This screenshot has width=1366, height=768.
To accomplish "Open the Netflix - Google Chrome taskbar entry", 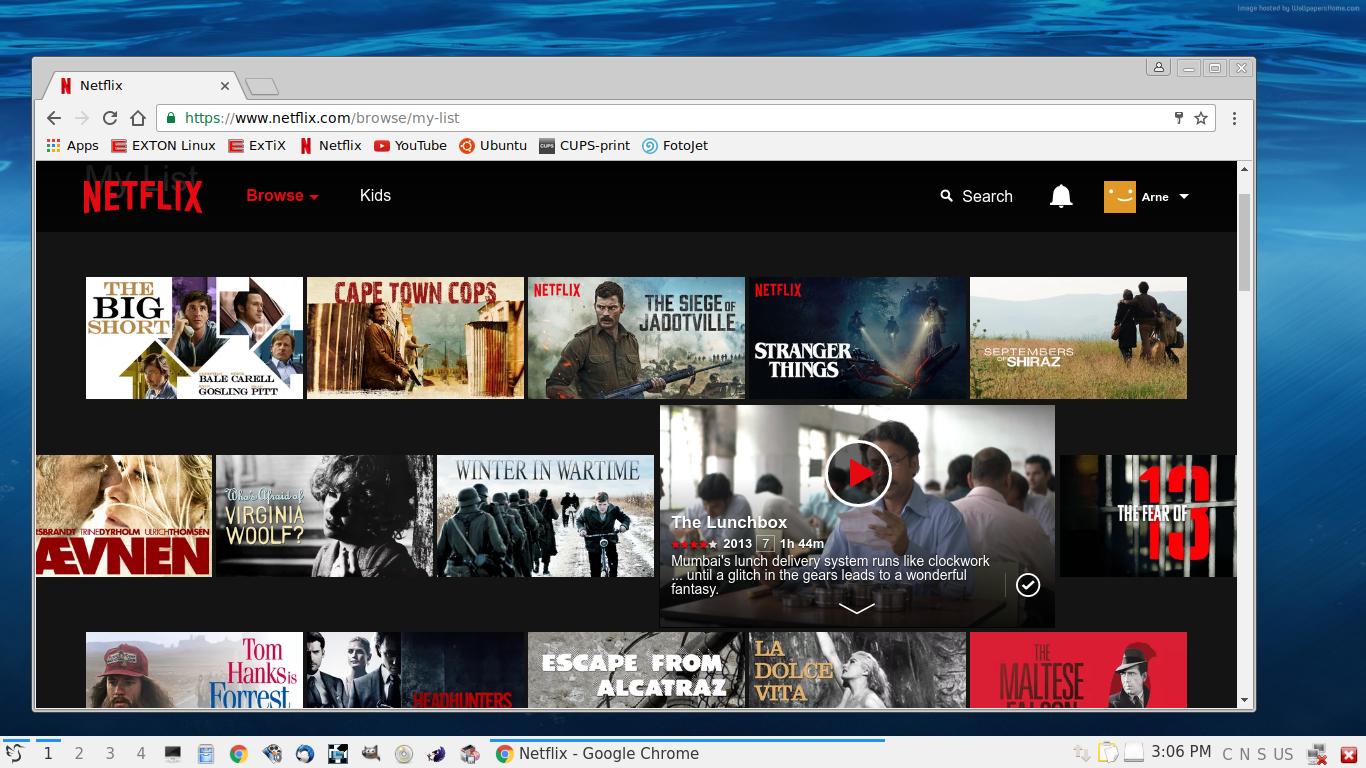I will click(687, 754).
